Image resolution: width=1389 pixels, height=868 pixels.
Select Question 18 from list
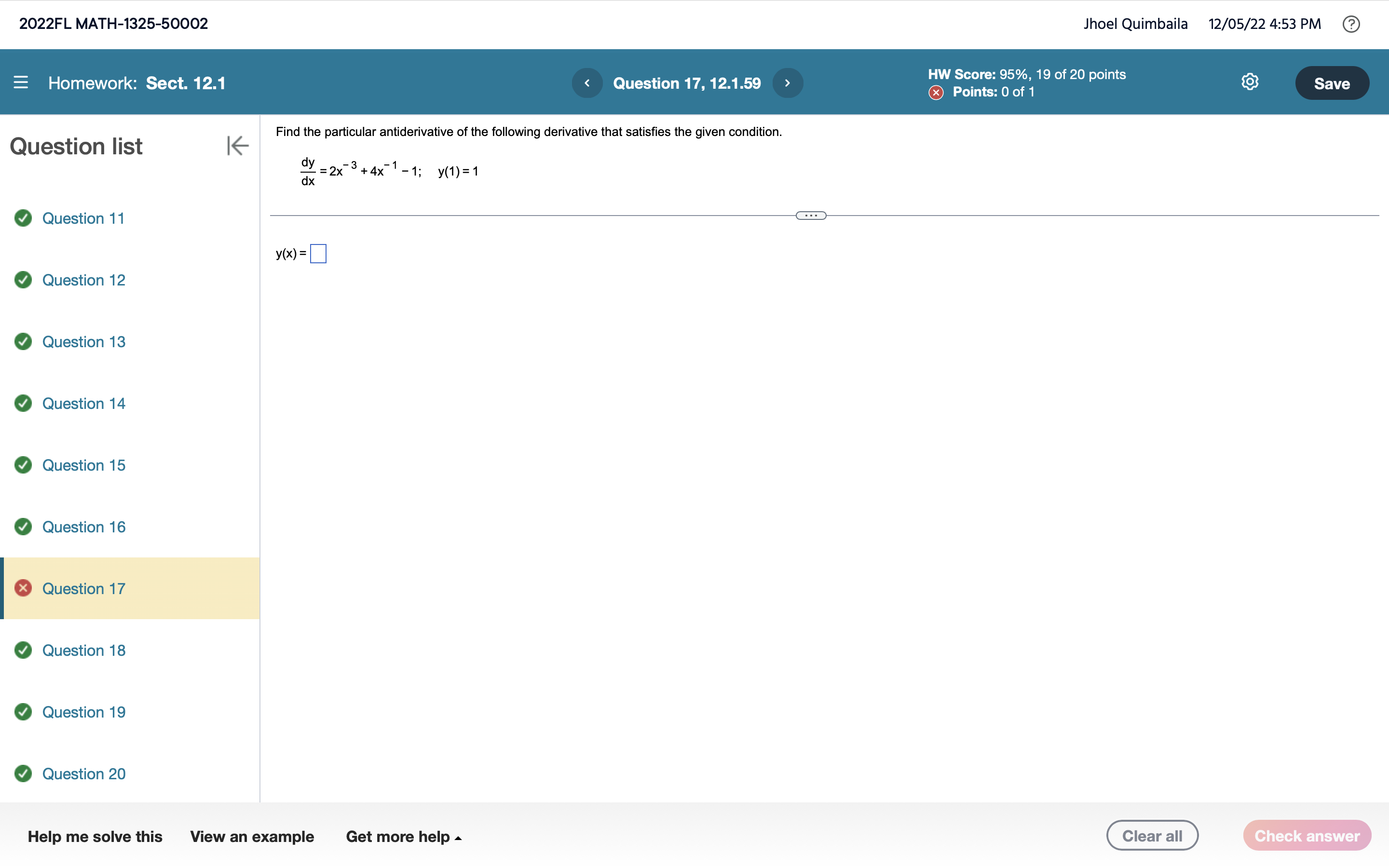point(84,650)
